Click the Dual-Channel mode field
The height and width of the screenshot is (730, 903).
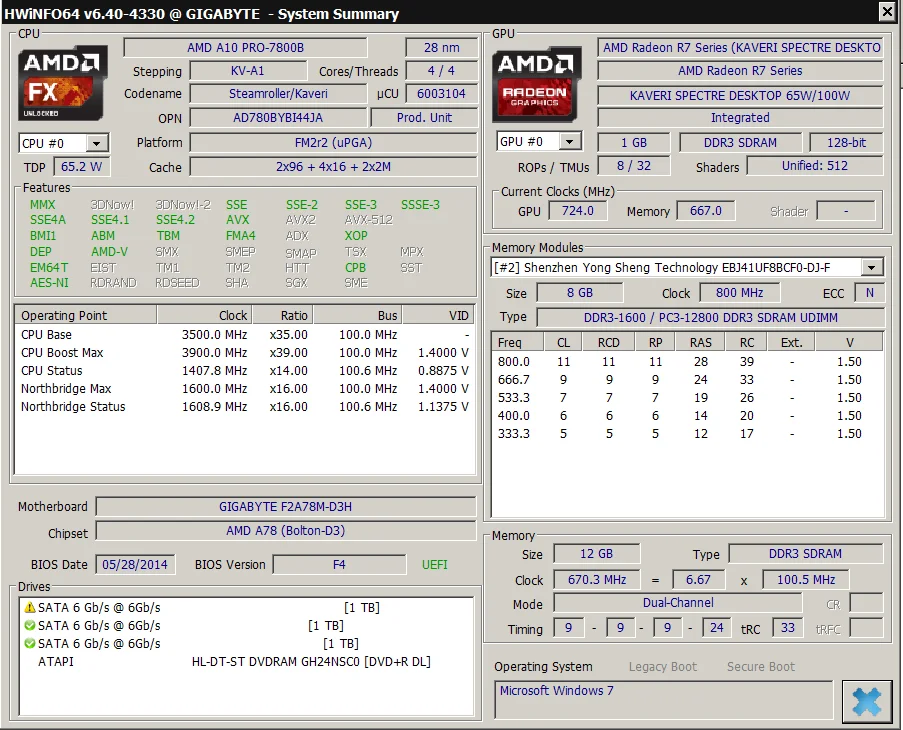pyautogui.click(x=678, y=603)
